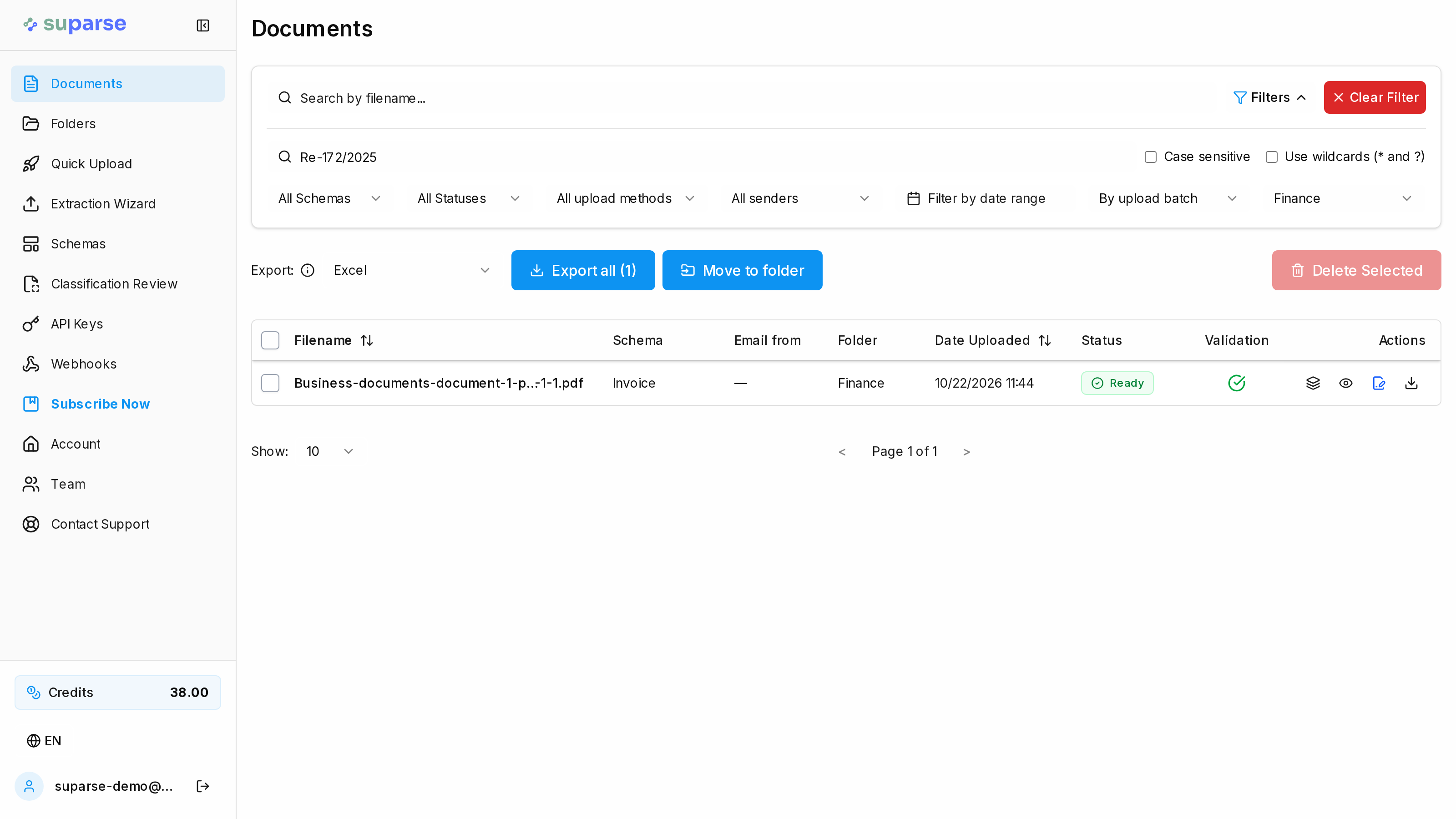Open the All Statuses dropdown
1456x819 pixels.
click(x=469, y=198)
